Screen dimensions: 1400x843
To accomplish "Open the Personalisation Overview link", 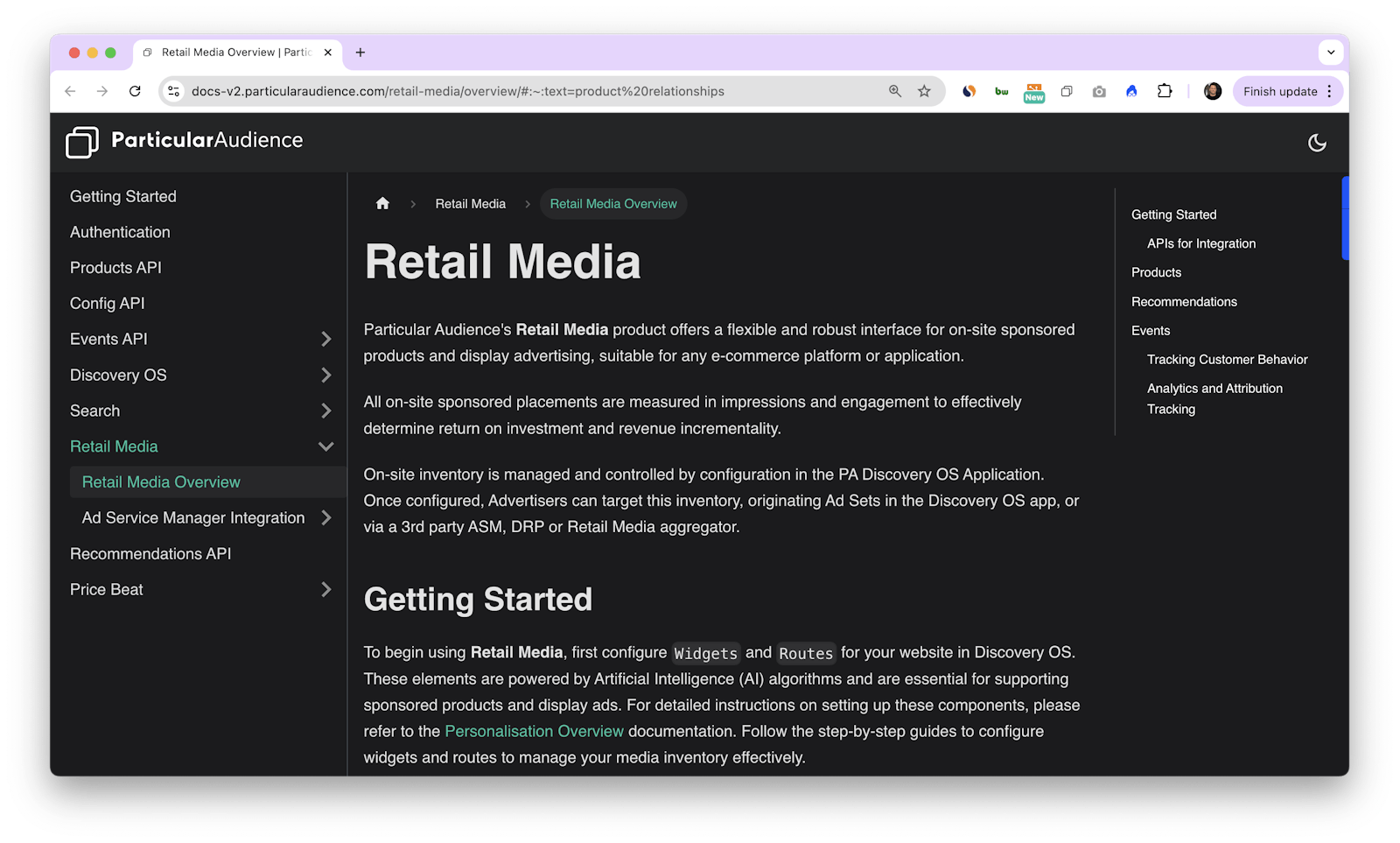I will coord(534,731).
